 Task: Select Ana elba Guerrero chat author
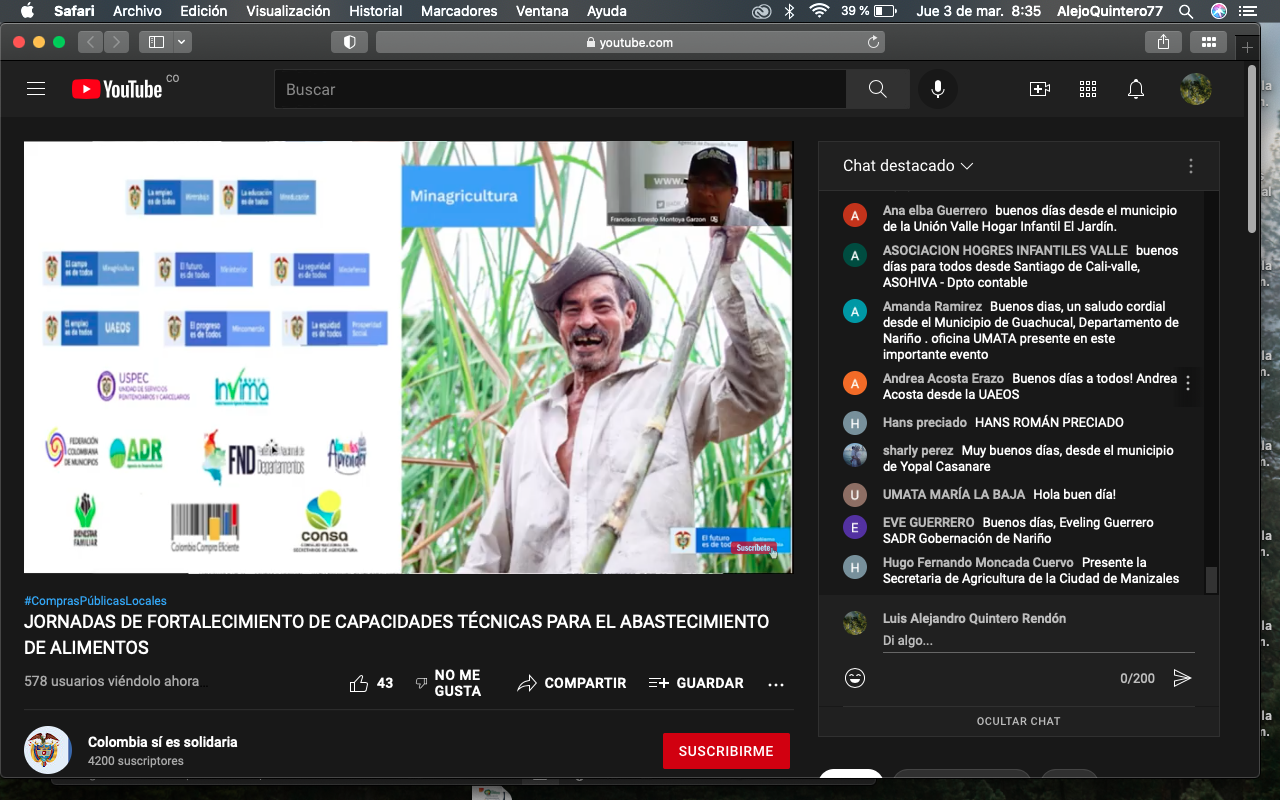935,211
